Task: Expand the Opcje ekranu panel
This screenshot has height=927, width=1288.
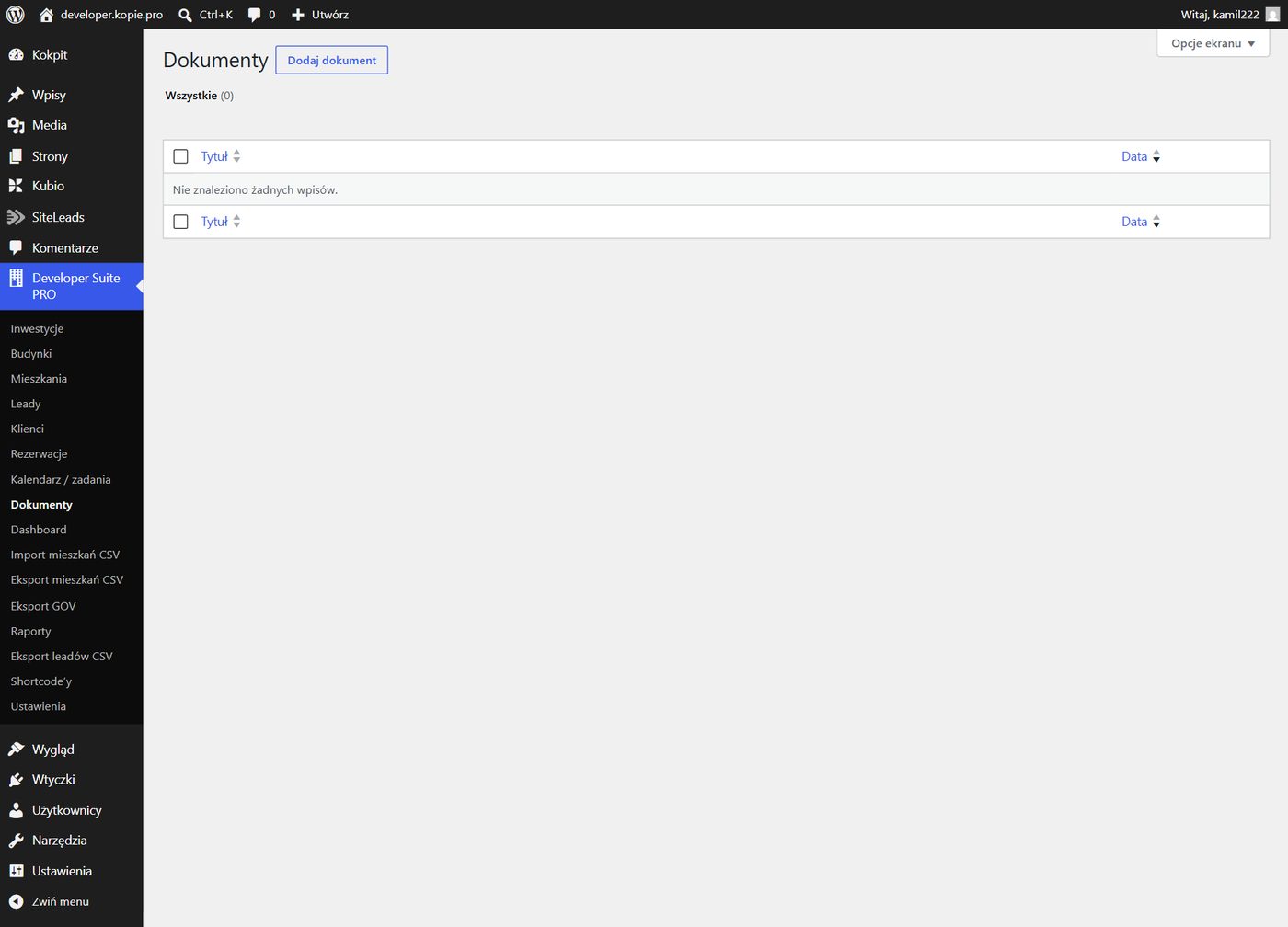Action: click(x=1213, y=43)
